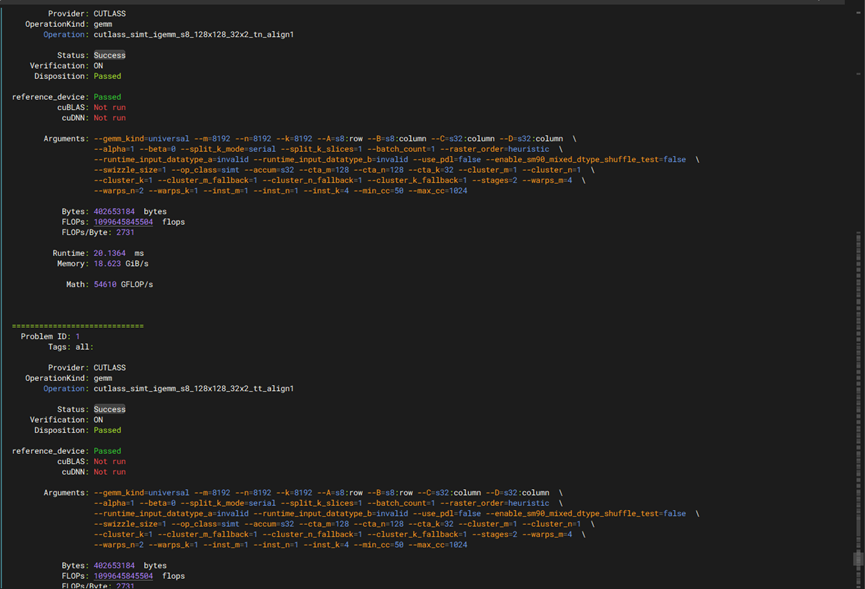
Task: Click the 'Memory:' label
Action: pyautogui.click(x=73, y=264)
